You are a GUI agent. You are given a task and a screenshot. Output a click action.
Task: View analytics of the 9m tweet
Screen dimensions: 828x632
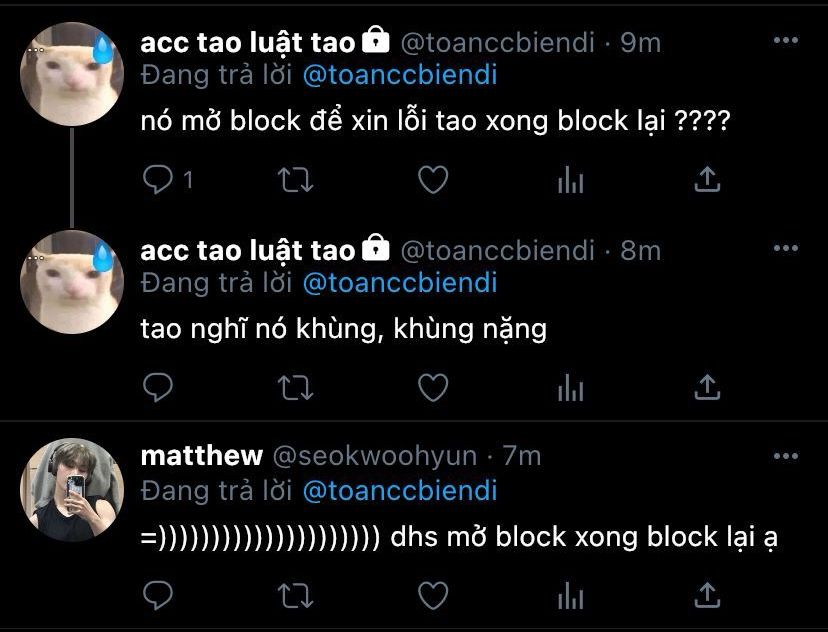coord(571,180)
